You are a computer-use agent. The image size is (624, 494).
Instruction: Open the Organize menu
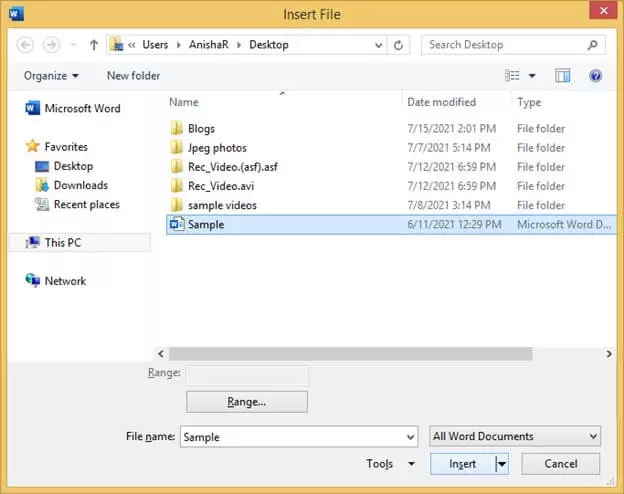pyautogui.click(x=51, y=76)
